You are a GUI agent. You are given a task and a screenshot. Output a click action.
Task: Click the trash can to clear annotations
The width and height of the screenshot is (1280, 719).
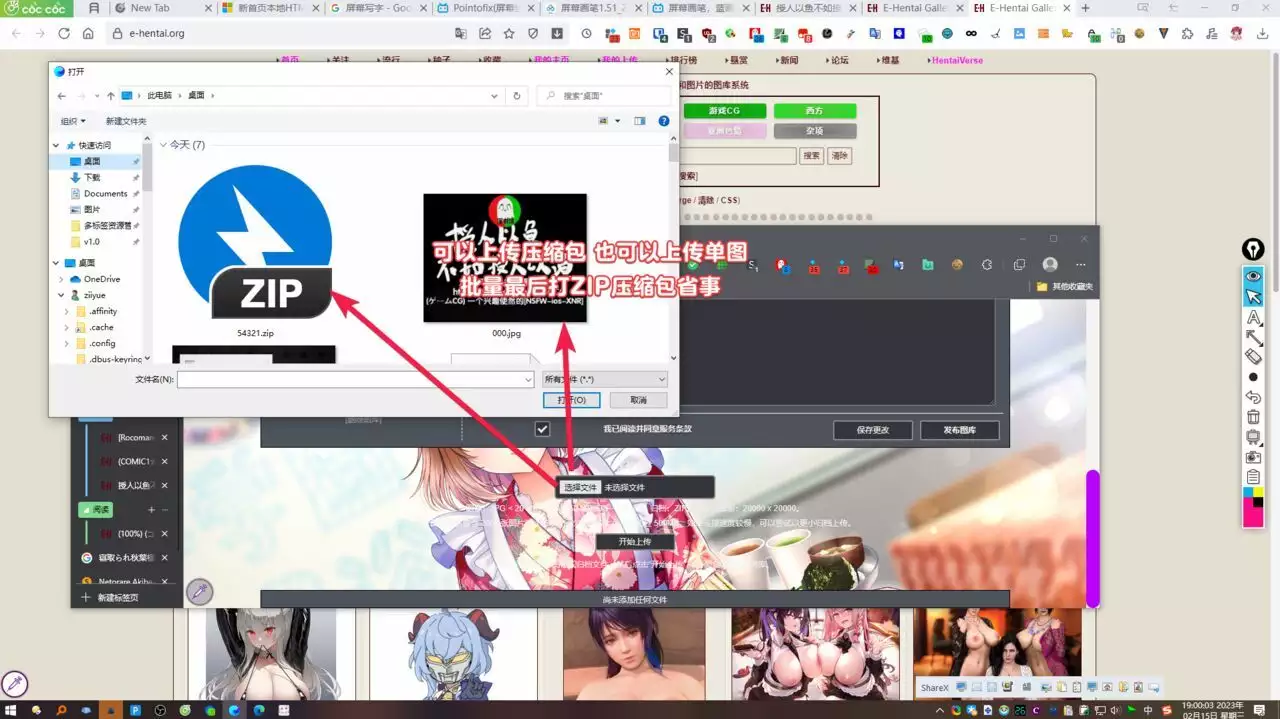pyautogui.click(x=1253, y=417)
